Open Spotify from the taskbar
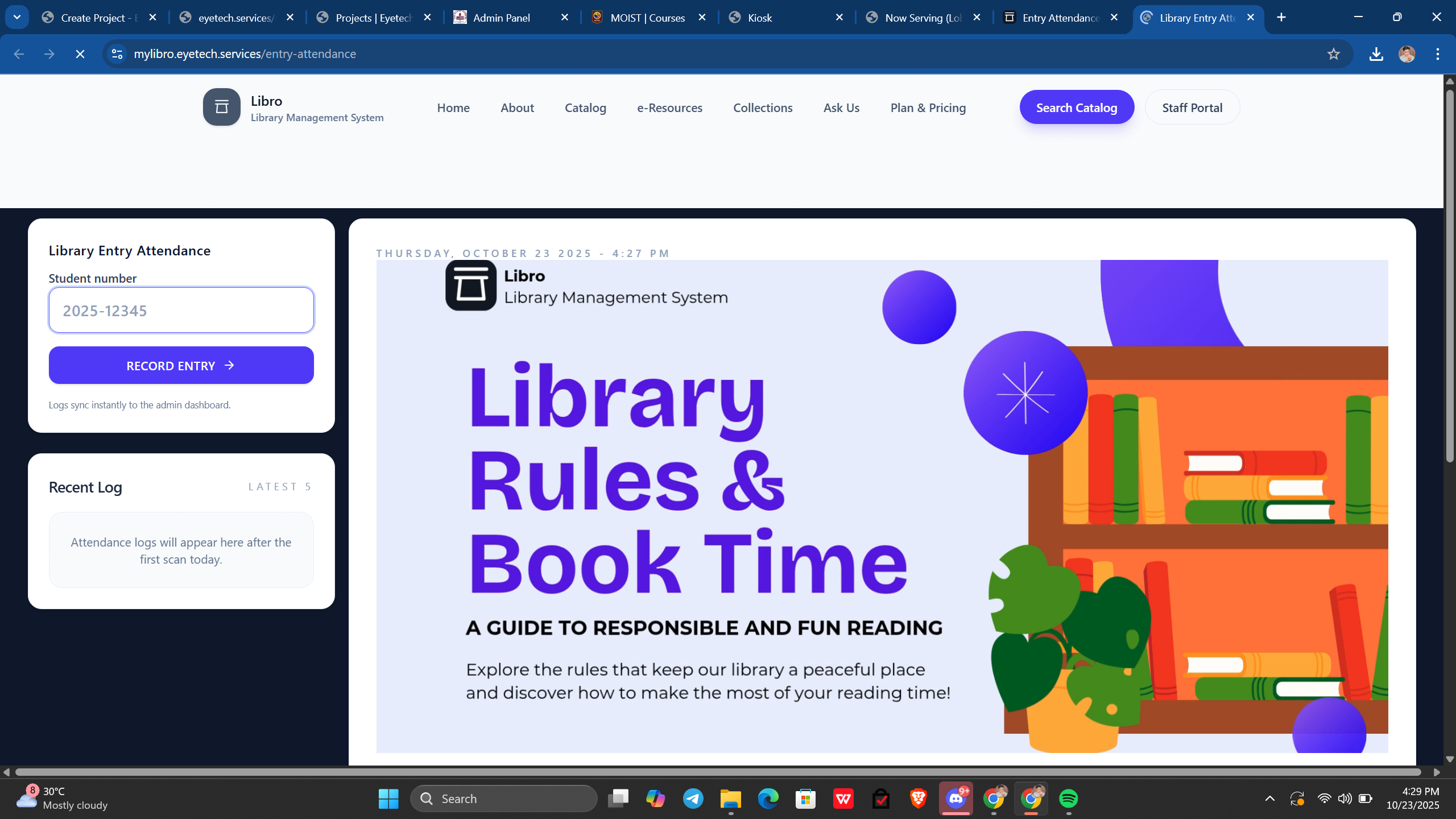The width and height of the screenshot is (1456, 819). [1068, 799]
